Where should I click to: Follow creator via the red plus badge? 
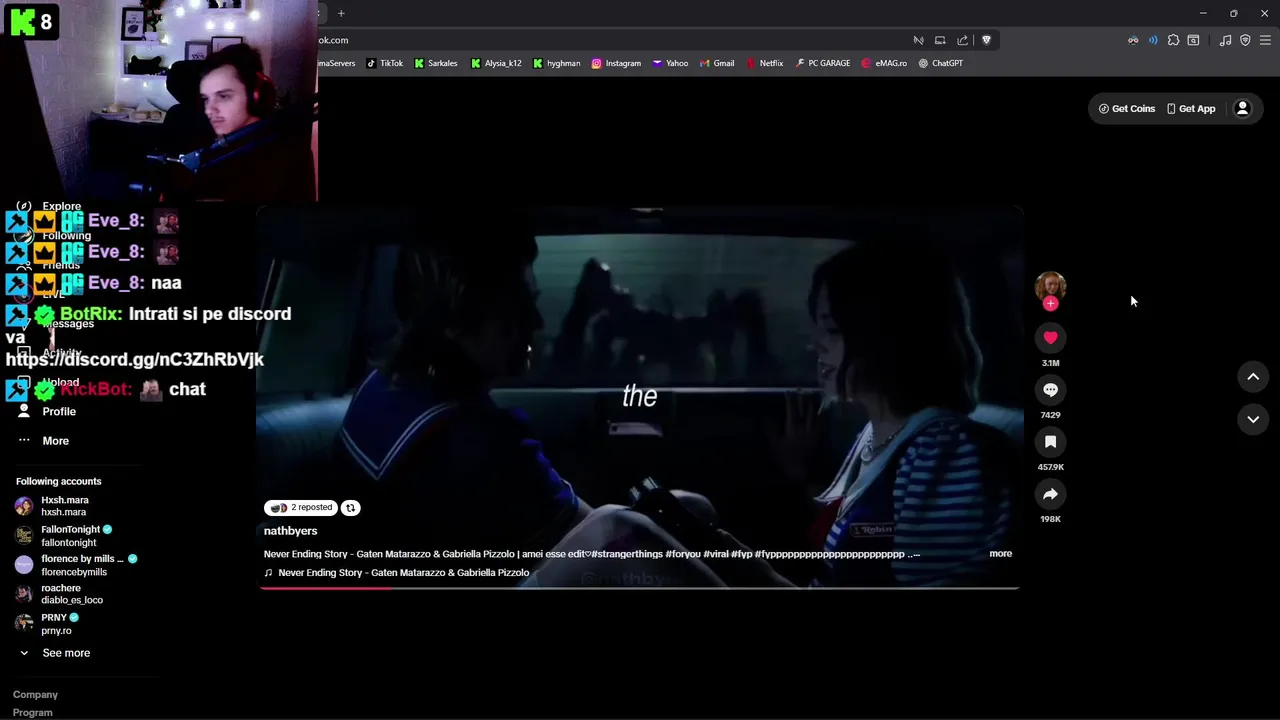pos(1050,303)
